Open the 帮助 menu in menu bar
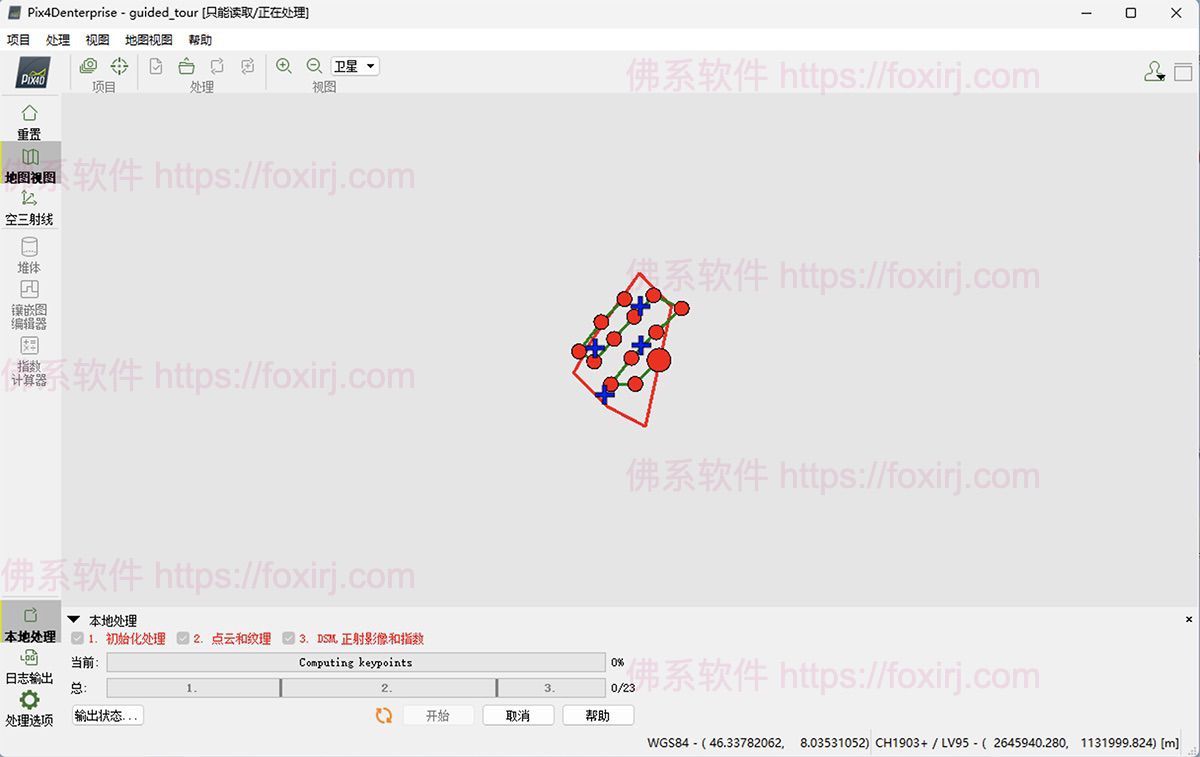Screen dimensions: 1200x757 tap(200, 40)
